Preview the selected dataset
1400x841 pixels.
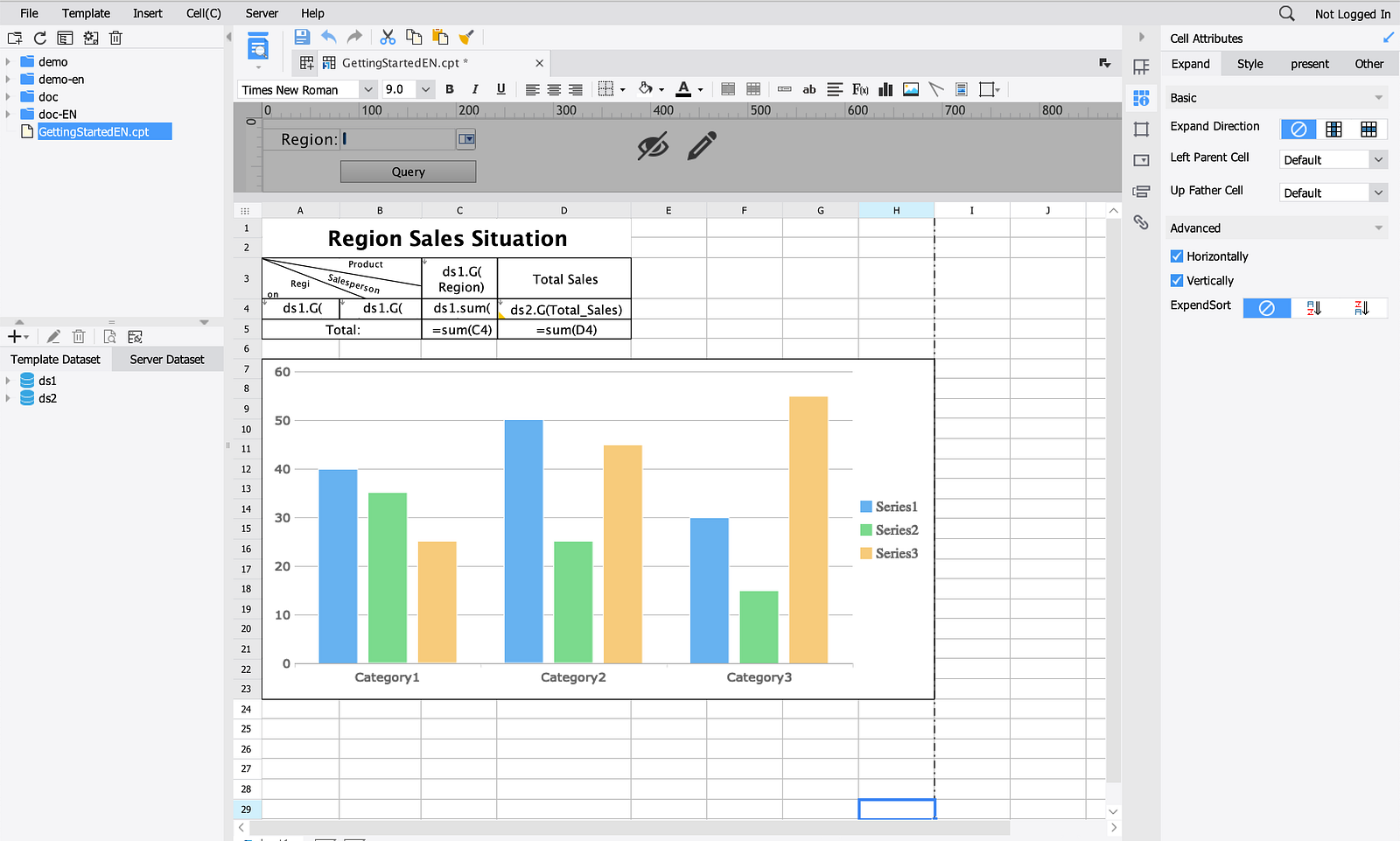(109, 337)
